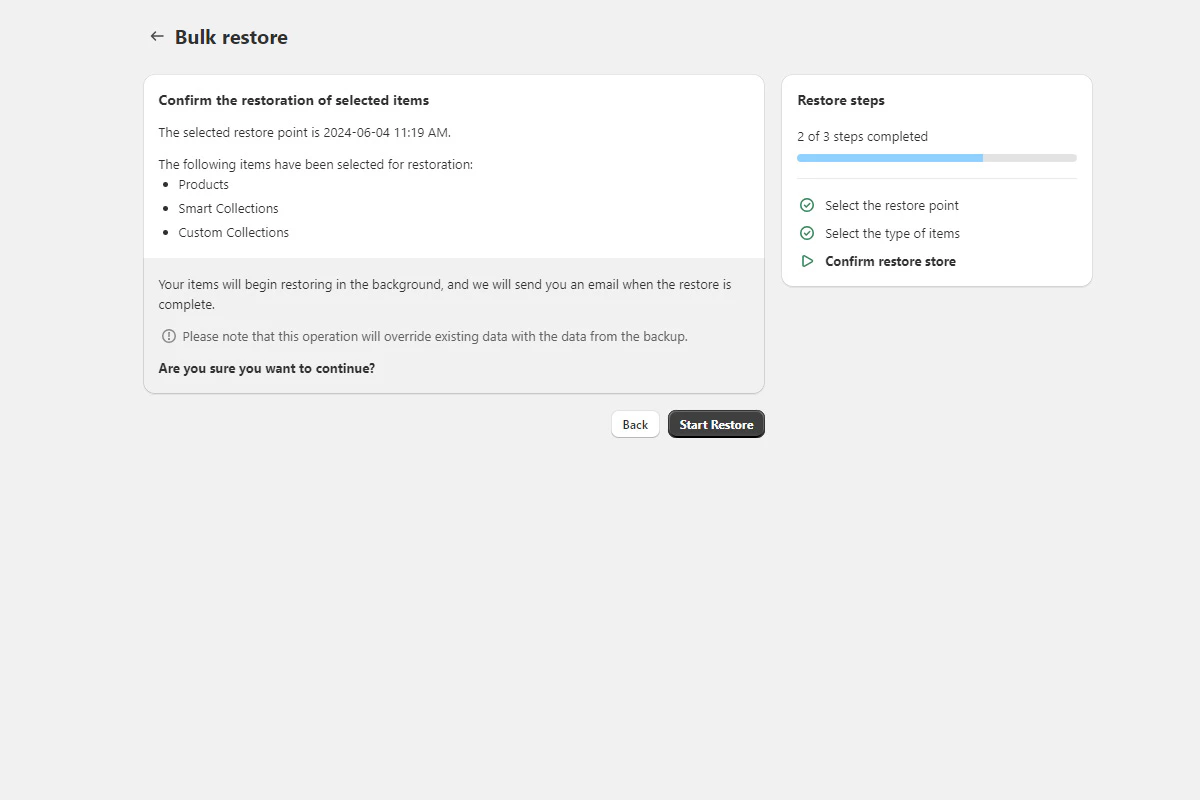Click the Back button
Image resolution: width=1200 pixels, height=800 pixels.
pos(635,424)
